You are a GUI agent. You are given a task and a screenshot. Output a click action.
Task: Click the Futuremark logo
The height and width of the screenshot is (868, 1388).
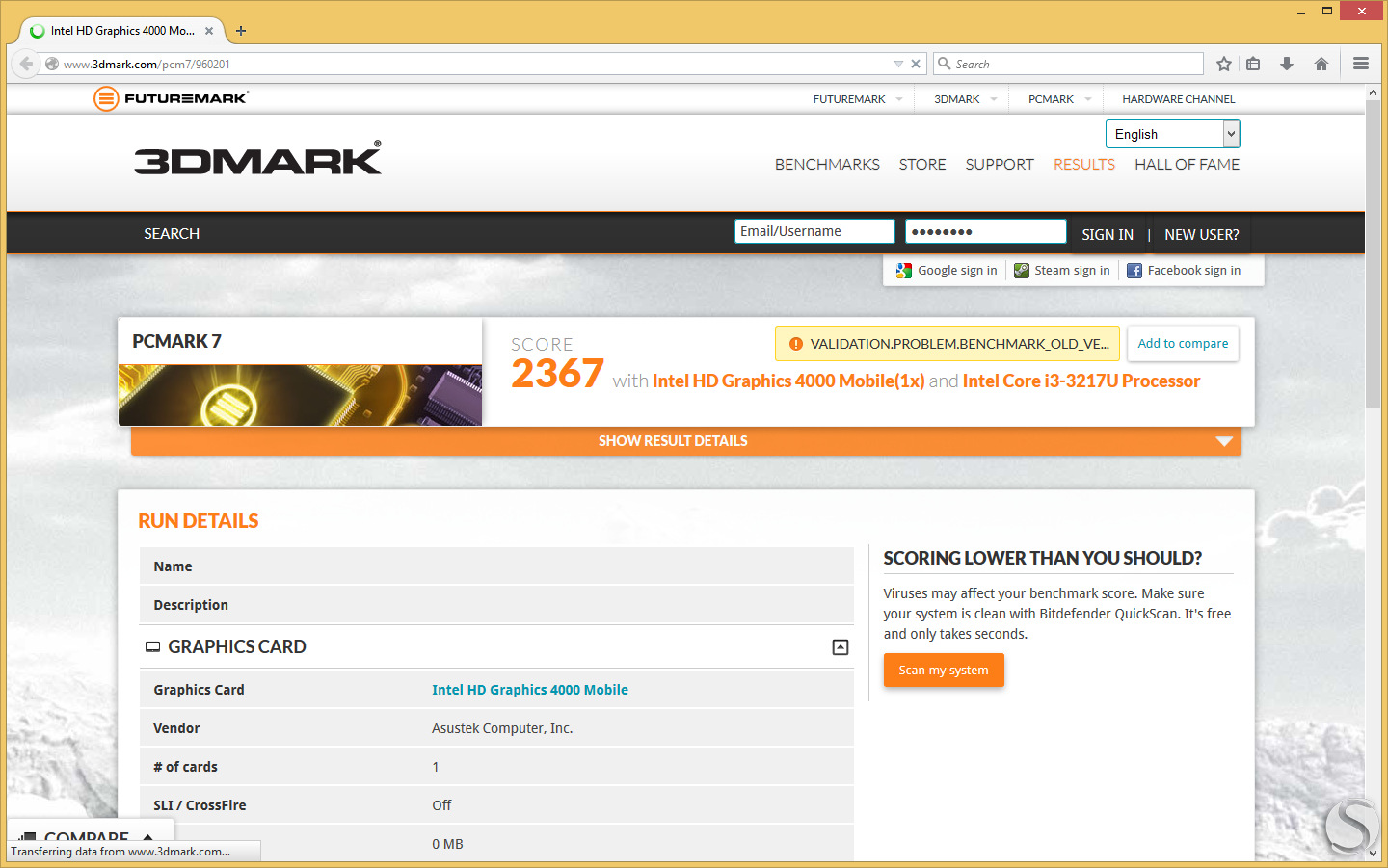(x=172, y=98)
